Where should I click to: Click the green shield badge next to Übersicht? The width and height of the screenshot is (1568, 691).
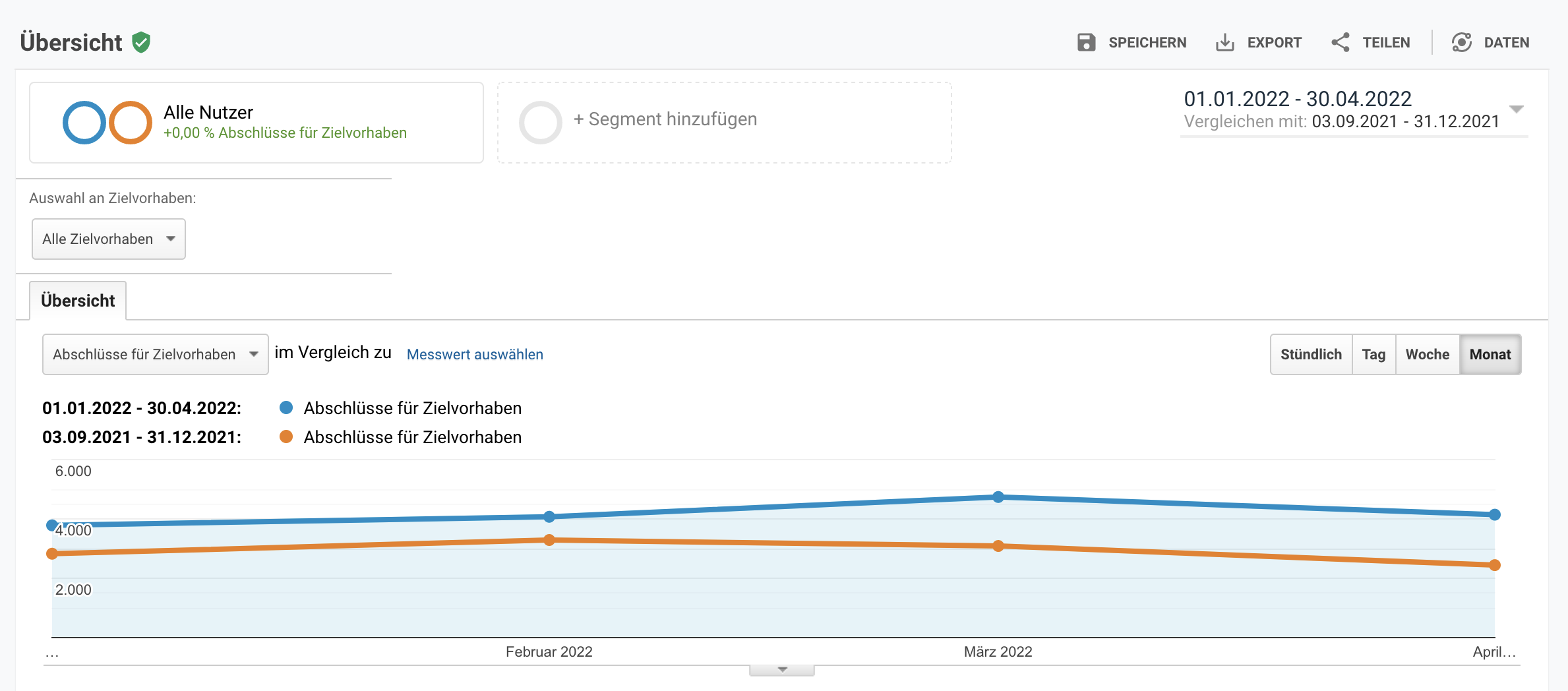(140, 42)
